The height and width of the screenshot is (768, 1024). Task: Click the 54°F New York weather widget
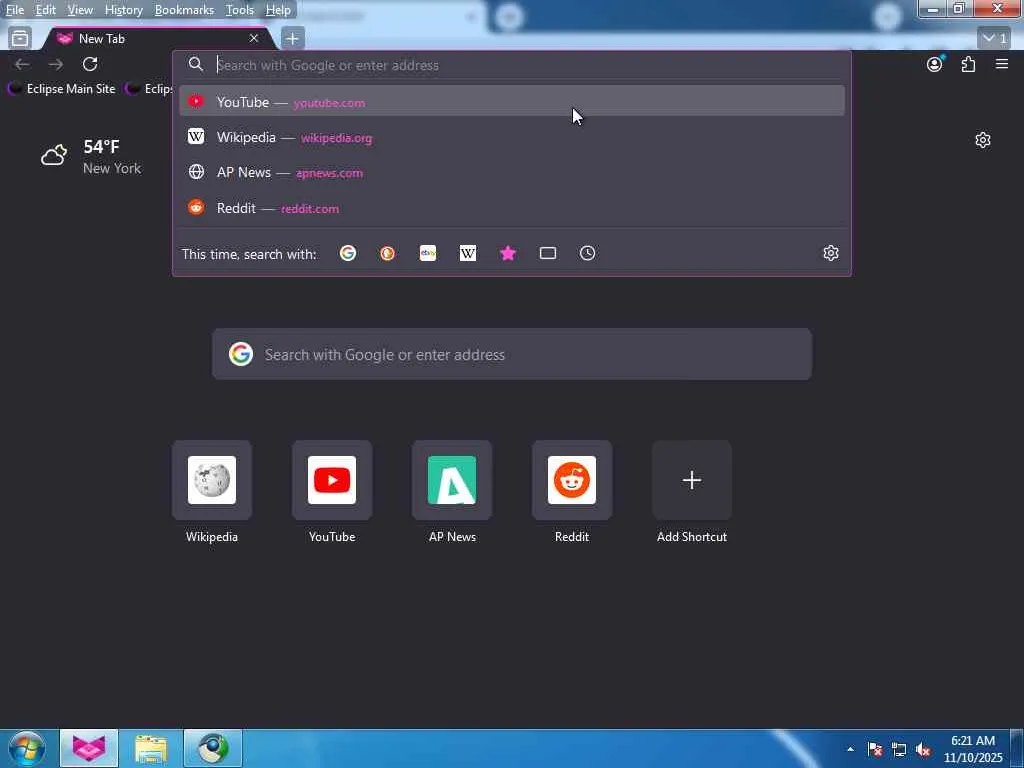tap(91, 157)
